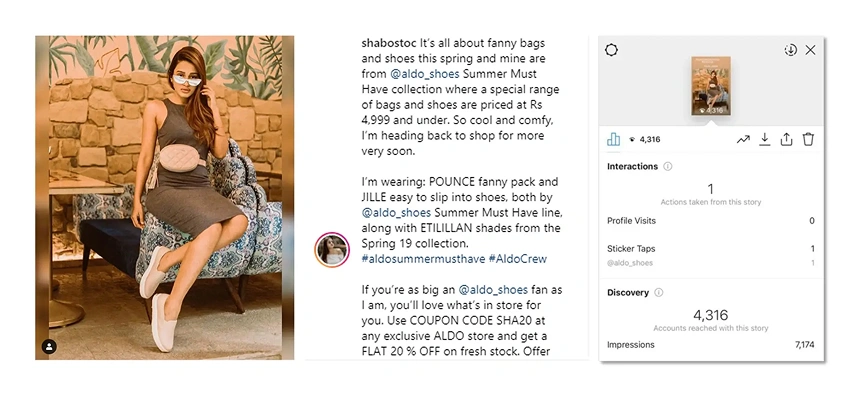This screenshot has width=866, height=400.
Task: Click the promote trending-arrow icon
Action: [743, 140]
